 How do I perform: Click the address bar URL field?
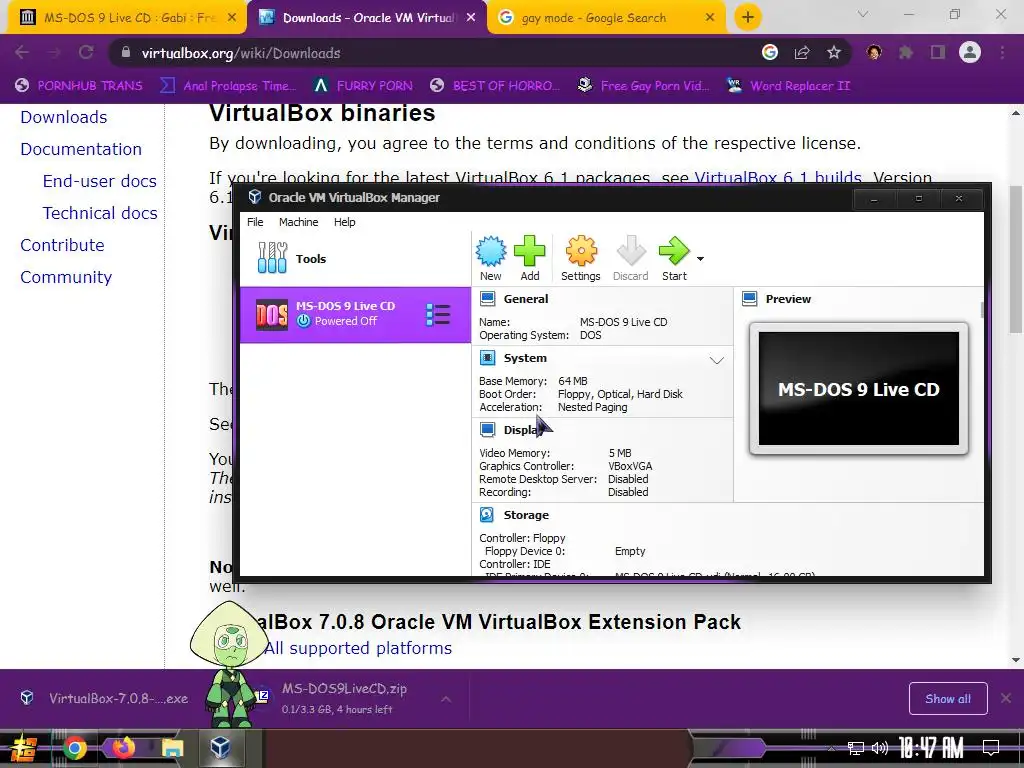[x=431, y=53]
